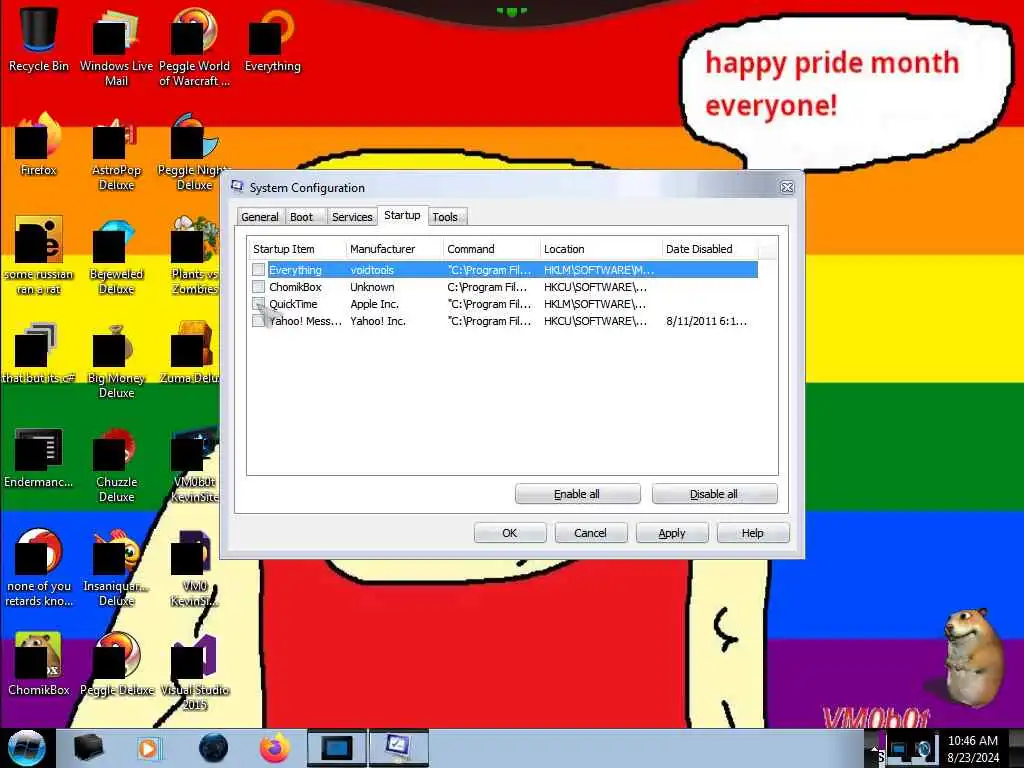Close the System Configuration dialog
The width and height of the screenshot is (1024, 768).
tap(787, 187)
